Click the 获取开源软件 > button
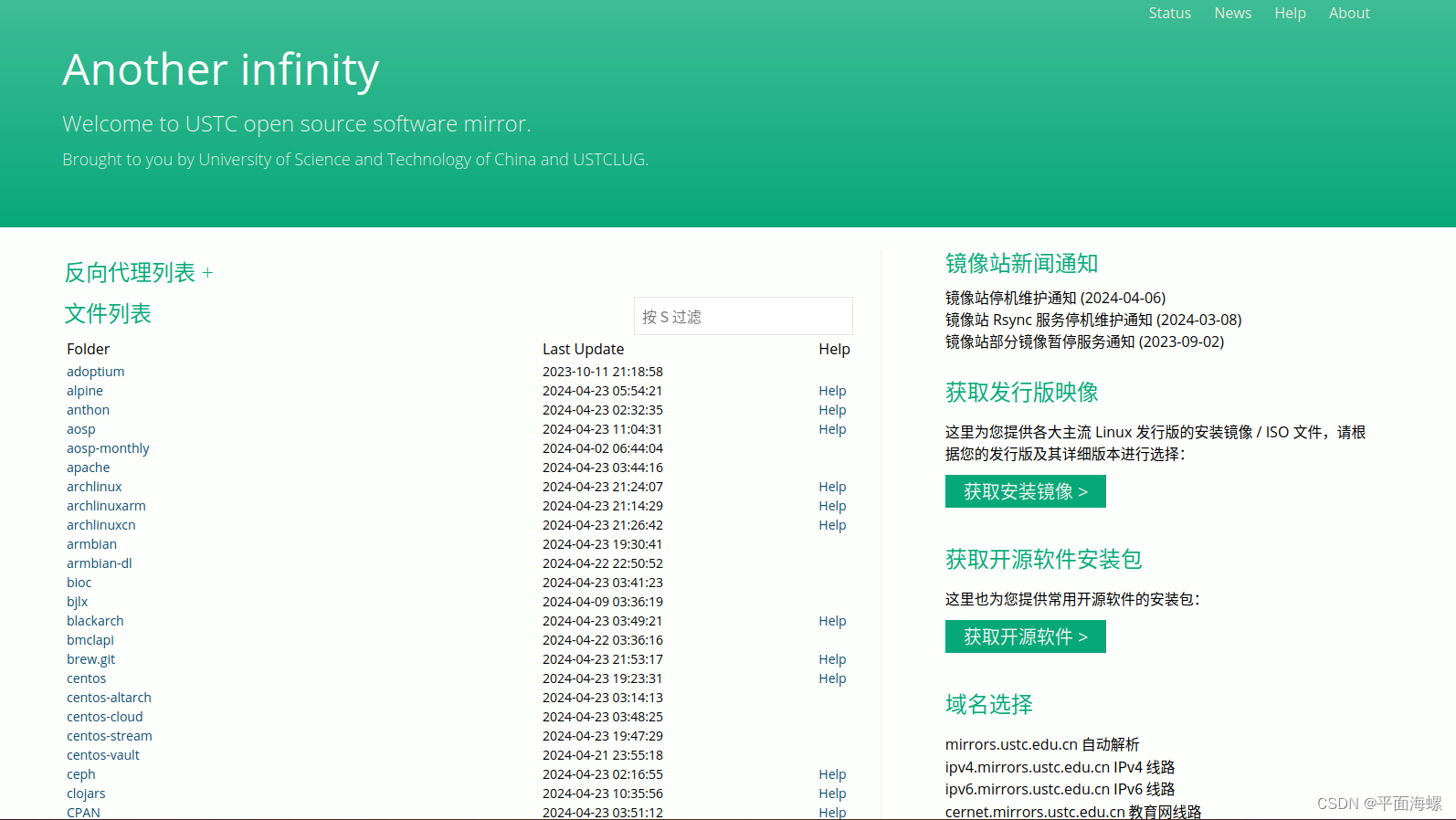The image size is (1456, 820). 1025,636
